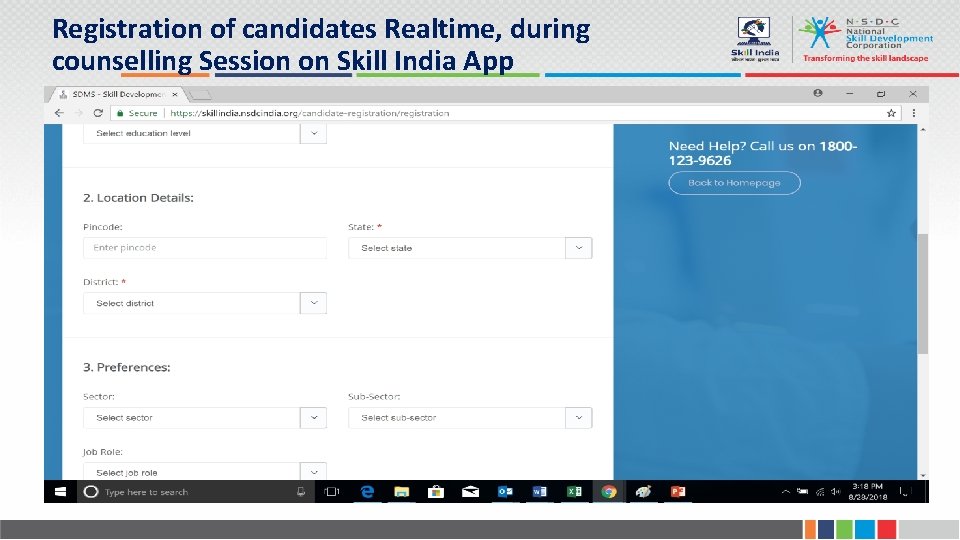Open the Select state dropdown
960x540 pixels.
point(470,248)
